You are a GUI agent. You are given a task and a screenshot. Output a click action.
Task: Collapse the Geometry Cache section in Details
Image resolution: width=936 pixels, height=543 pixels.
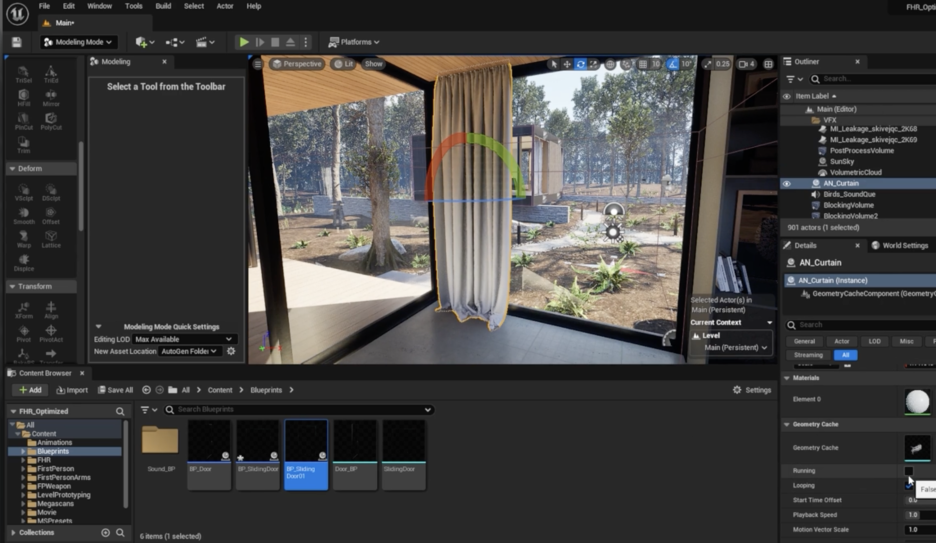(787, 424)
